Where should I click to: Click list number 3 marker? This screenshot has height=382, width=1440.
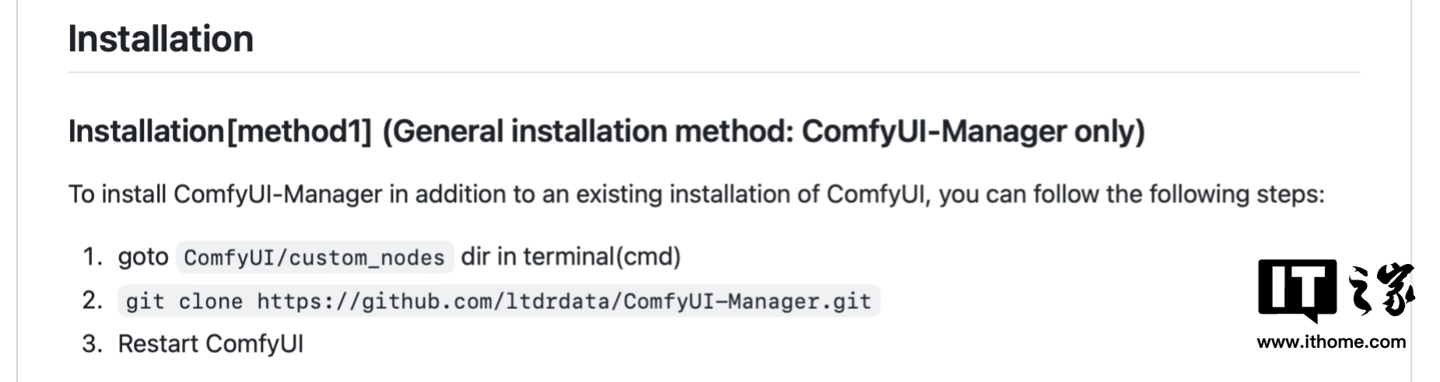[93, 344]
